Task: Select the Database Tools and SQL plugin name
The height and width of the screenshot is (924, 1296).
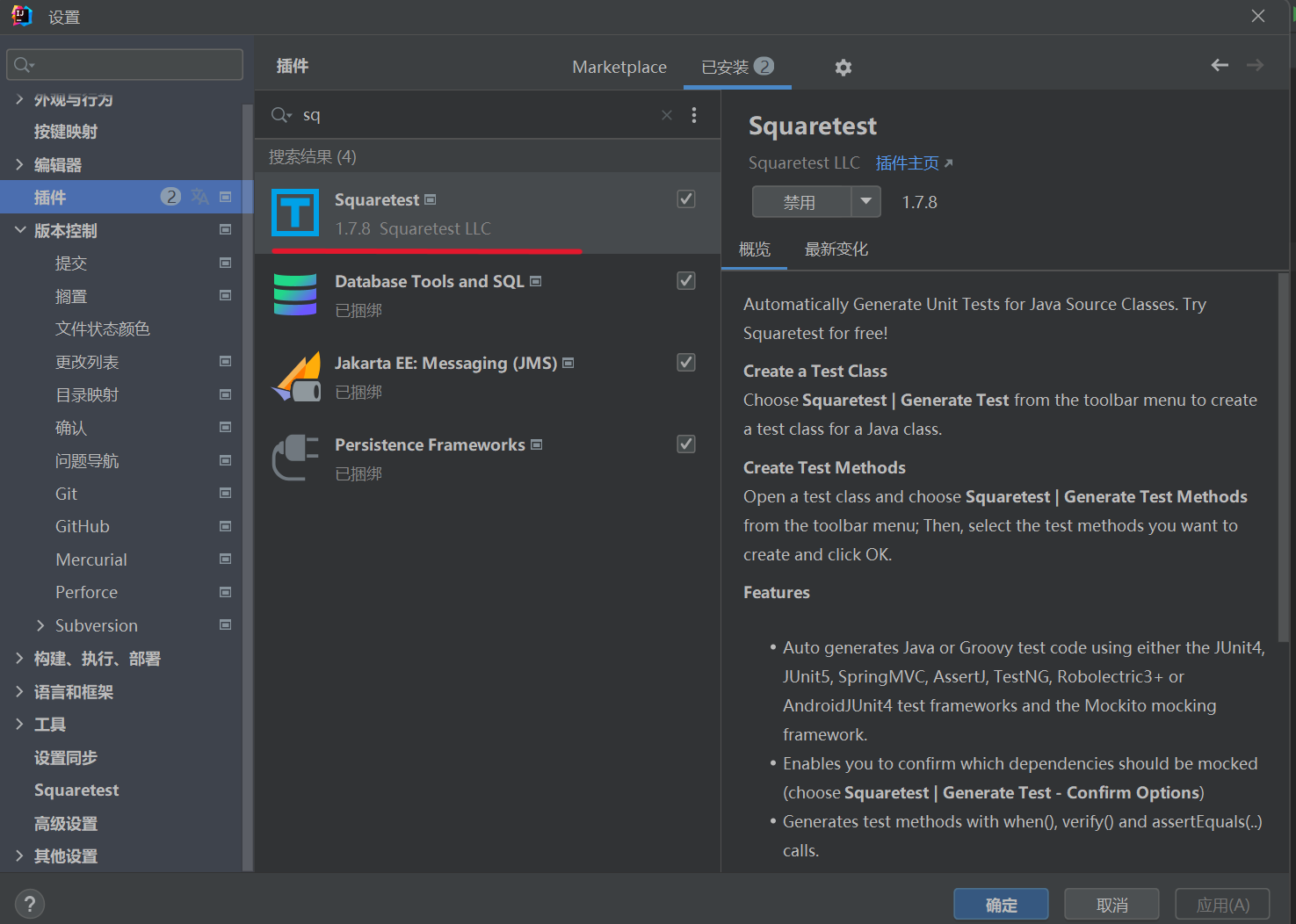Action: [x=430, y=281]
